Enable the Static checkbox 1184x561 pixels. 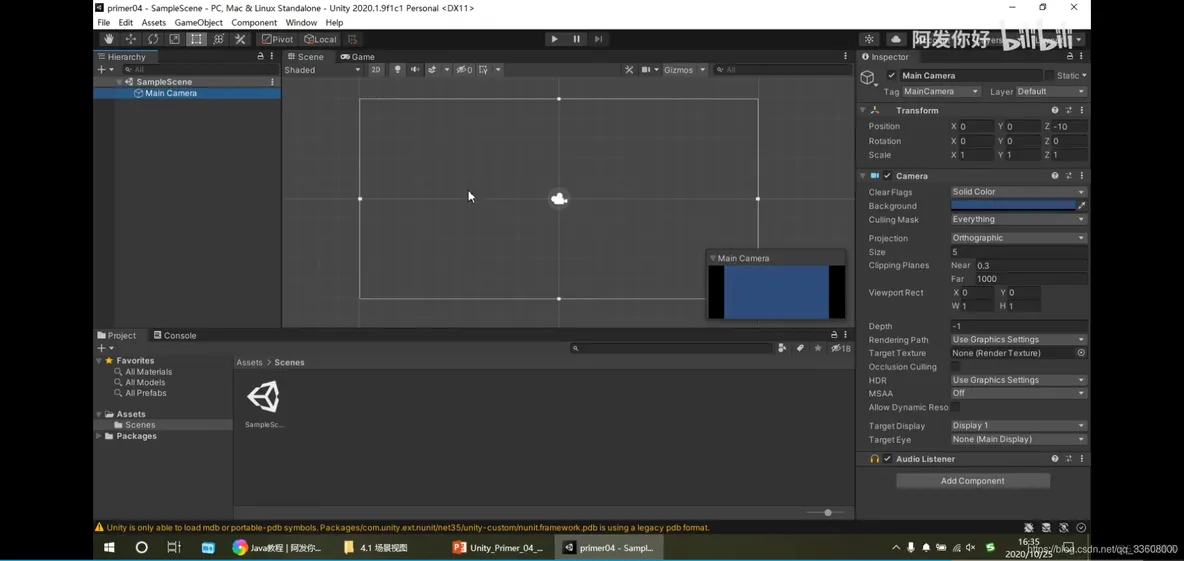tap(1049, 76)
